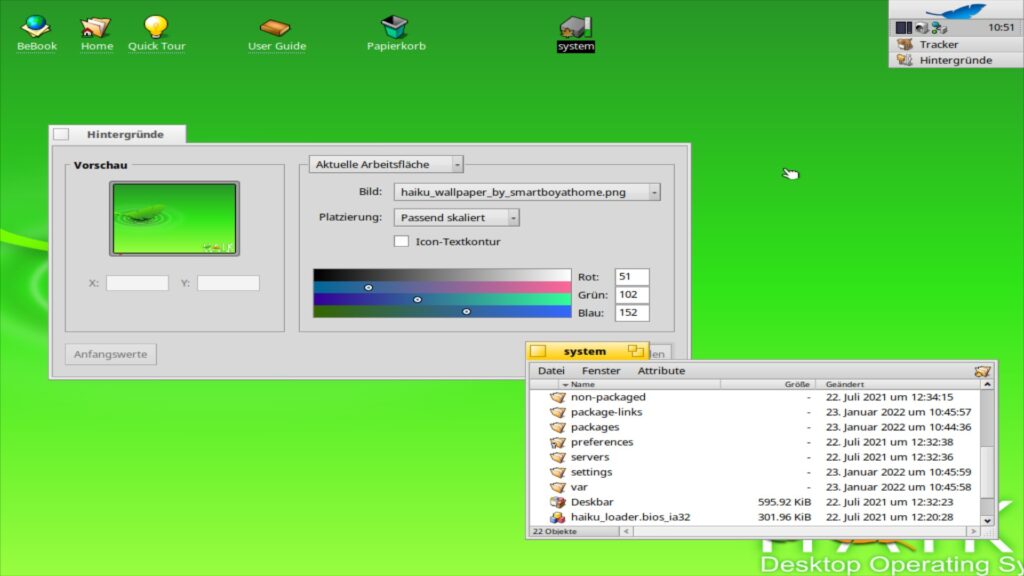Open the Platzierung placement dropdown
Image resolution: width=1024 pixels, height=576 pixels.
click(456, 217)
